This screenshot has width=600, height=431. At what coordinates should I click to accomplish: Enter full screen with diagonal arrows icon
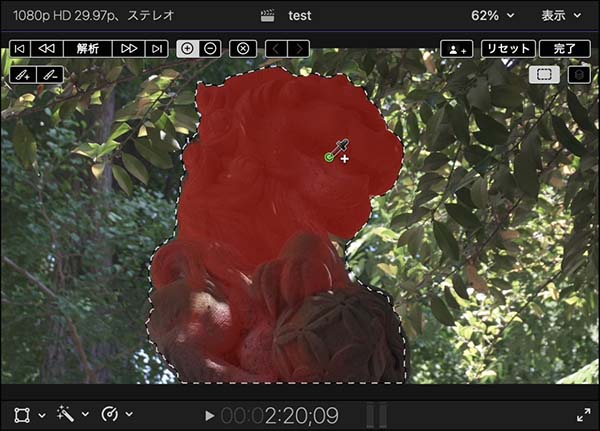tap(584, 415)
